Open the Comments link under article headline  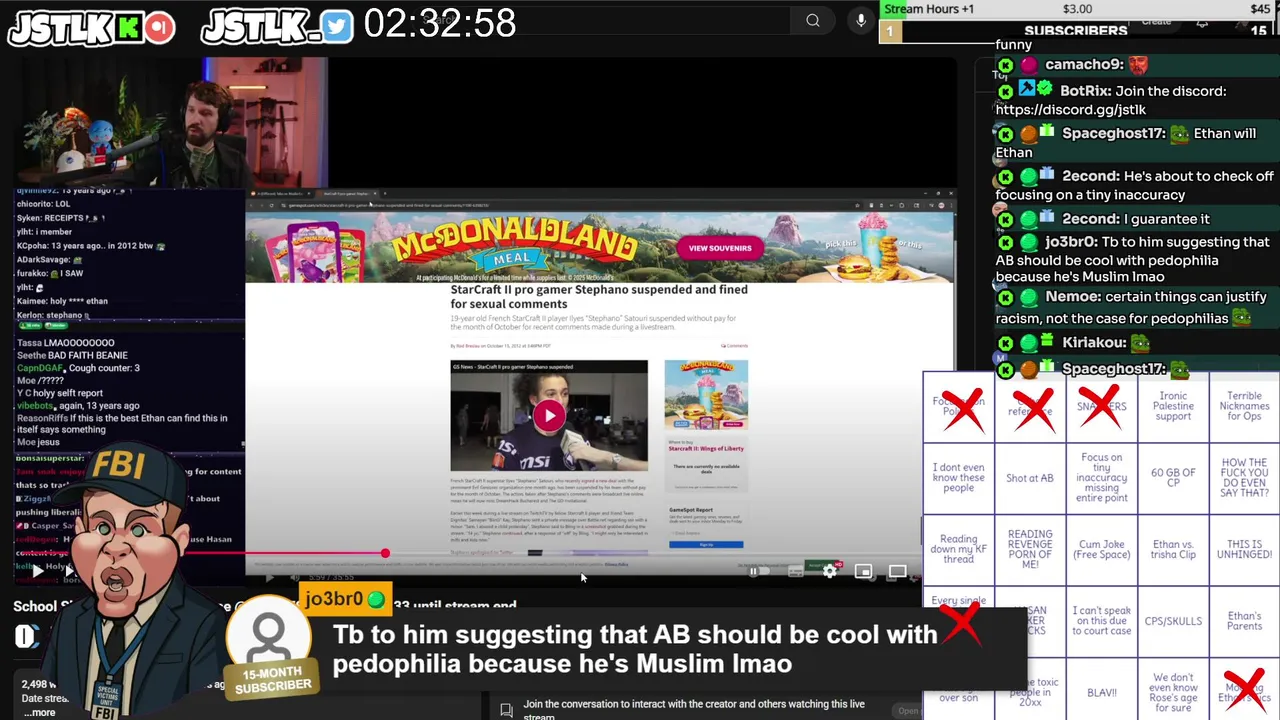[735, 346]
